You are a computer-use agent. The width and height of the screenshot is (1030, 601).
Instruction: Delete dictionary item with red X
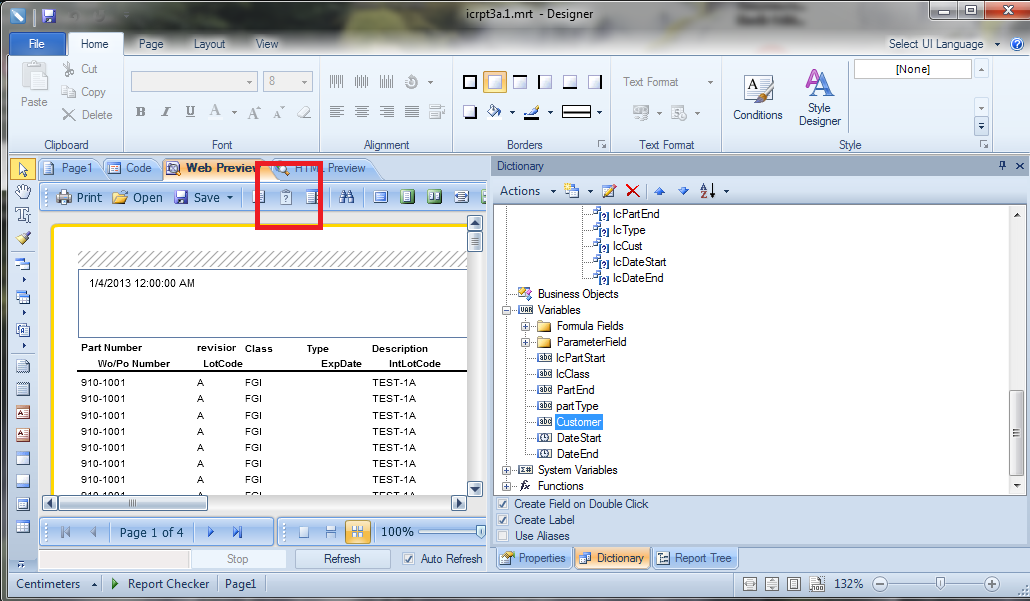pos(633,191)
